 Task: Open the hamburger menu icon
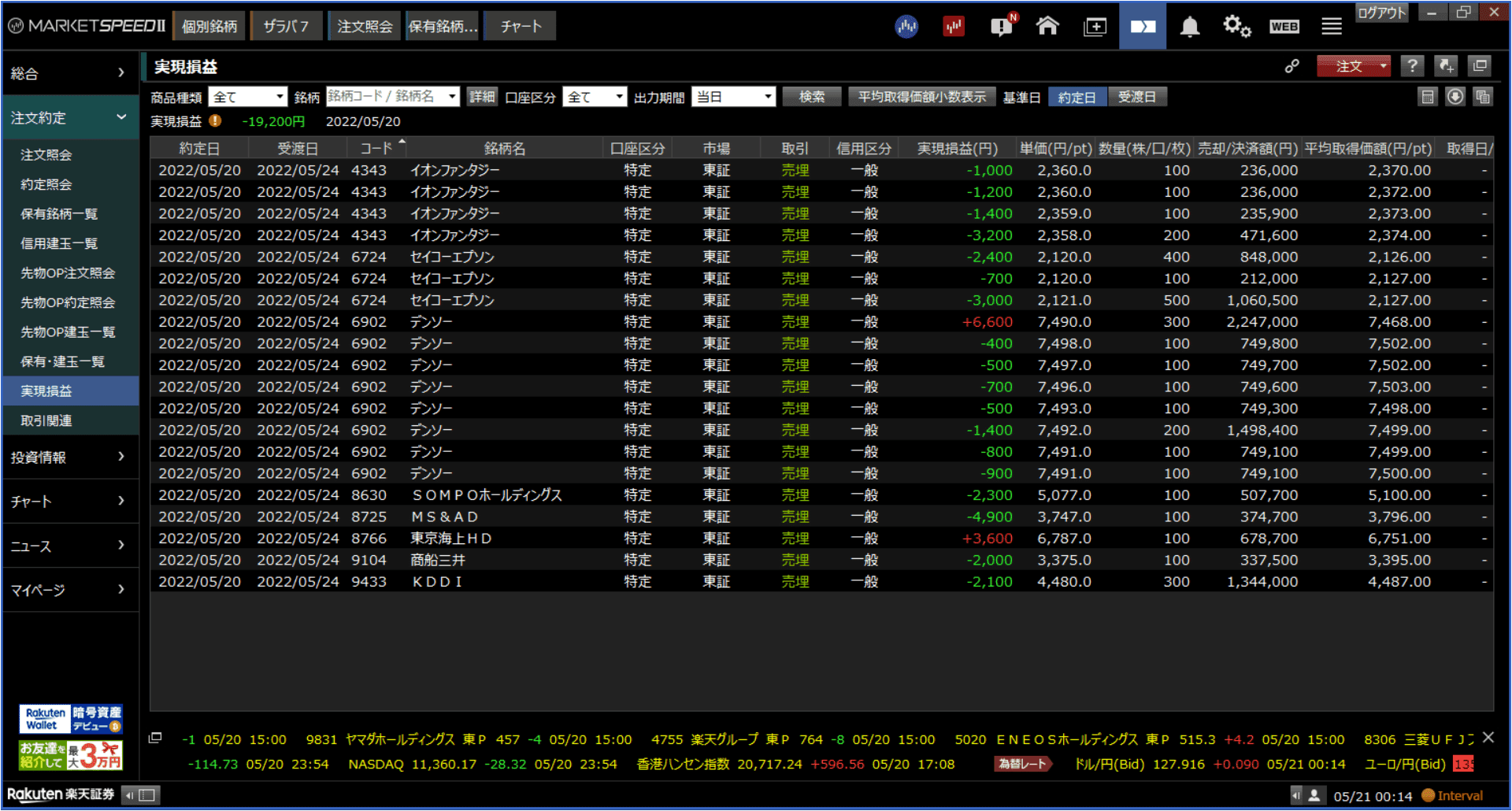click(1332, 27)
